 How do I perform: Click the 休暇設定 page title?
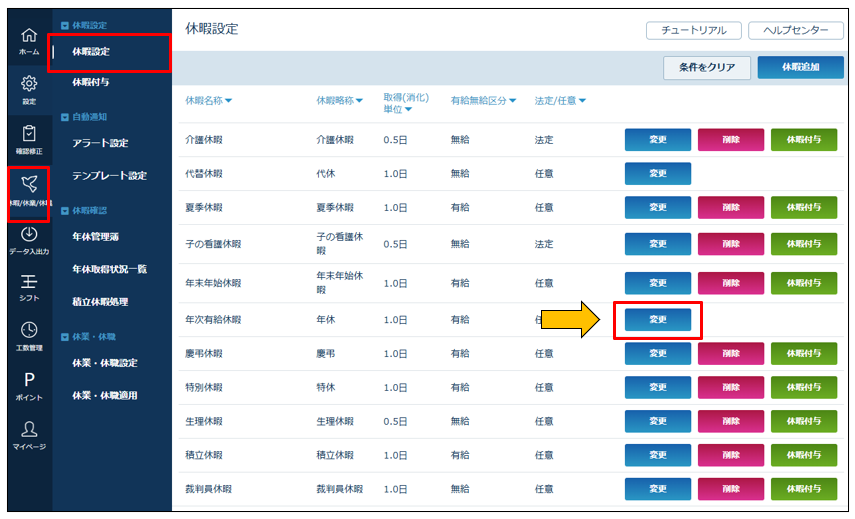click(212, 29)
